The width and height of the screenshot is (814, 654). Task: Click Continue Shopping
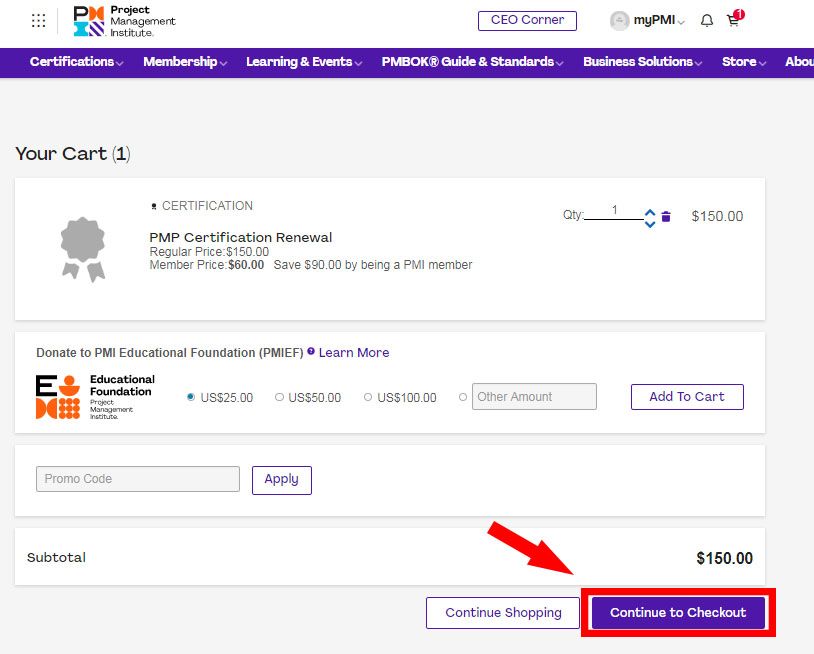click(503, 612)
